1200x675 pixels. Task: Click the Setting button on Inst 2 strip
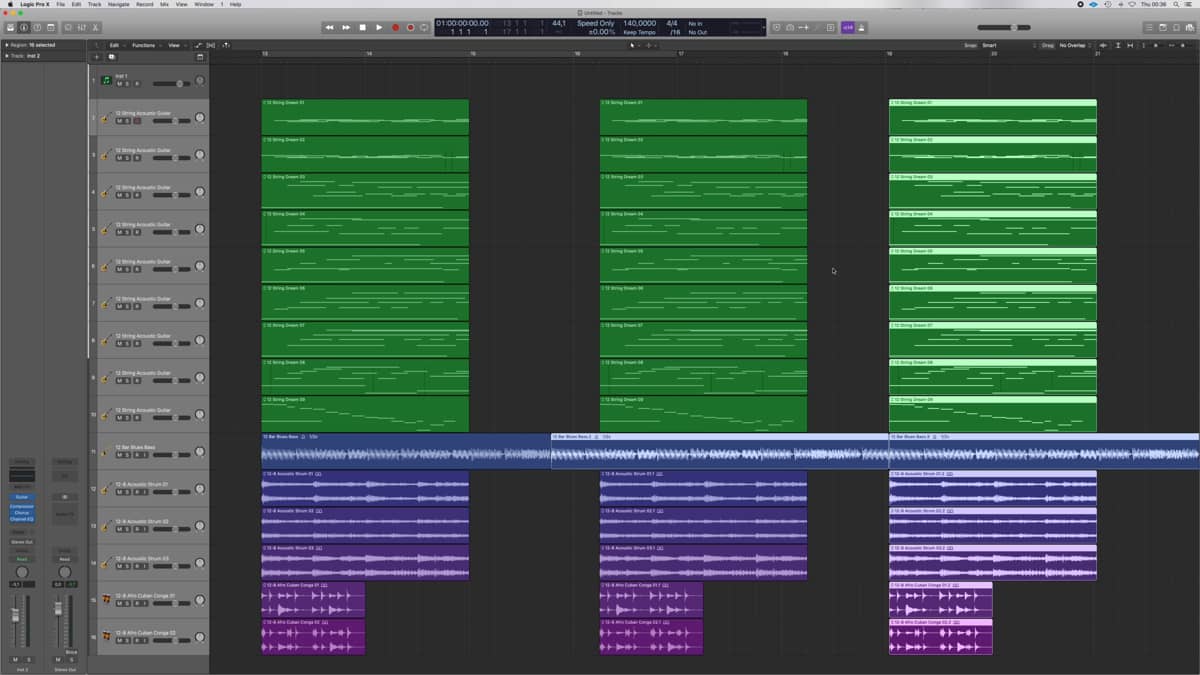click(x=22, y=462)
